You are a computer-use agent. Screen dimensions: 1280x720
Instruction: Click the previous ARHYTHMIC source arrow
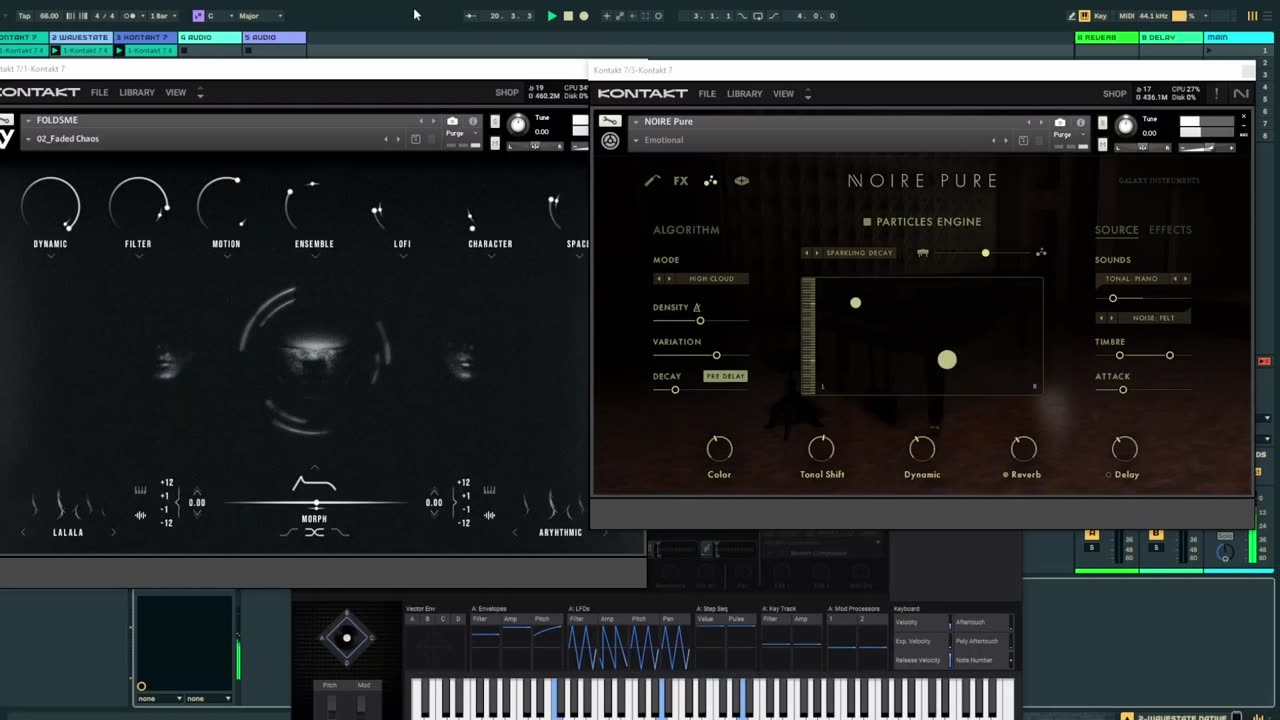point(515,533)
